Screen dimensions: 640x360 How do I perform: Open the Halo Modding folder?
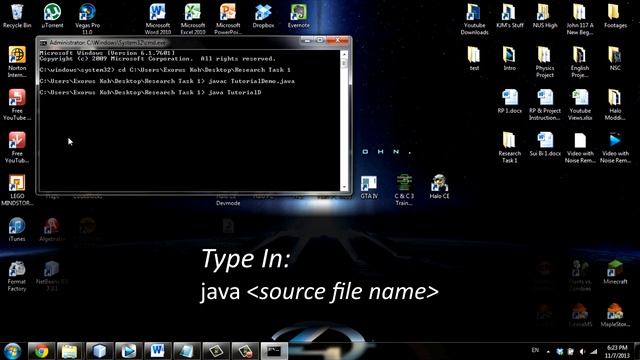pos(615,104)
